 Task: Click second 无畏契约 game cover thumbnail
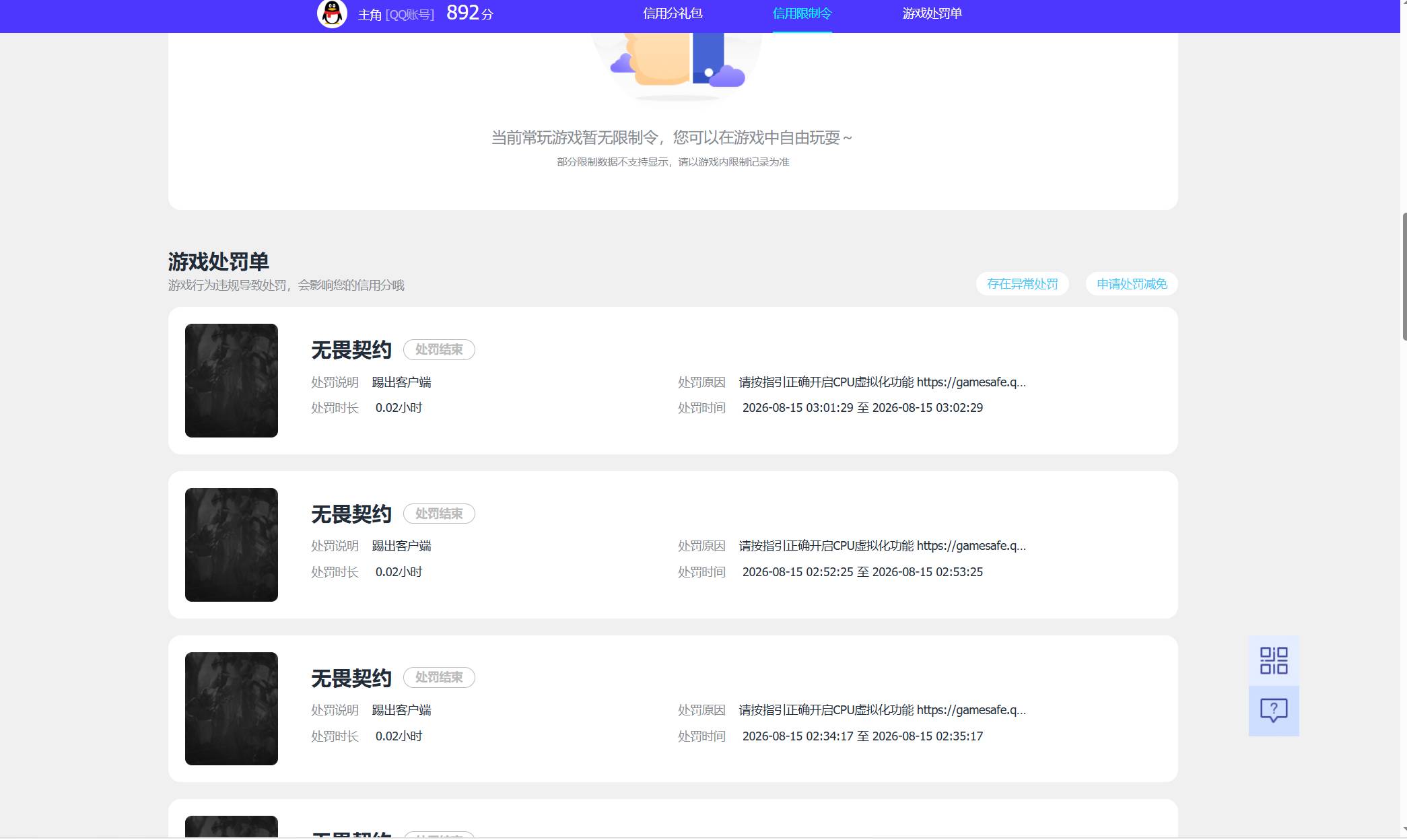pyautogui.click(x=232, y=545)
